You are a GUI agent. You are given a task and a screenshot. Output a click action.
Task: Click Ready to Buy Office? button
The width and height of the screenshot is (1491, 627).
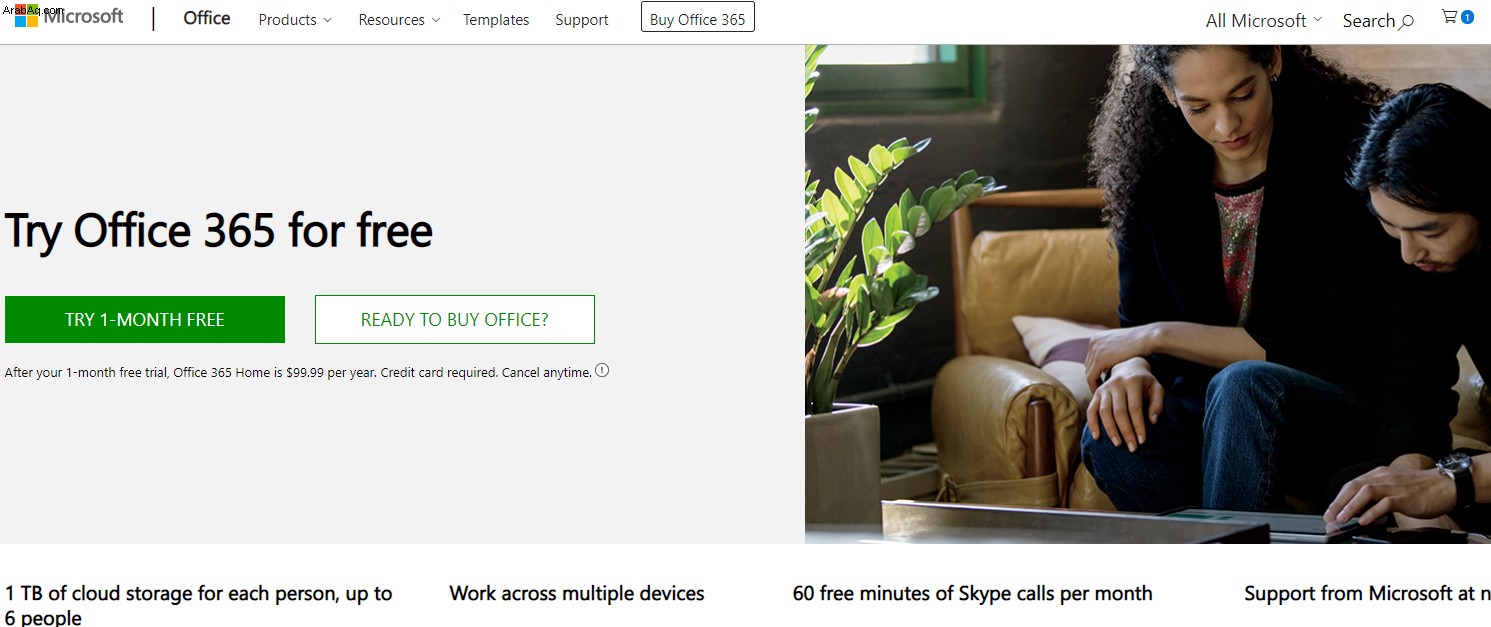pos(455,319)
